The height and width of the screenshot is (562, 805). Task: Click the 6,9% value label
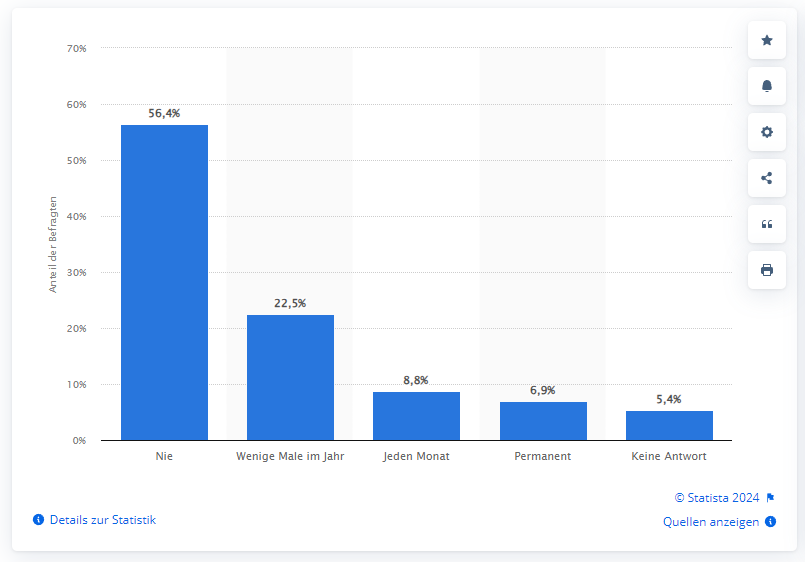click(x=543, y=391)
